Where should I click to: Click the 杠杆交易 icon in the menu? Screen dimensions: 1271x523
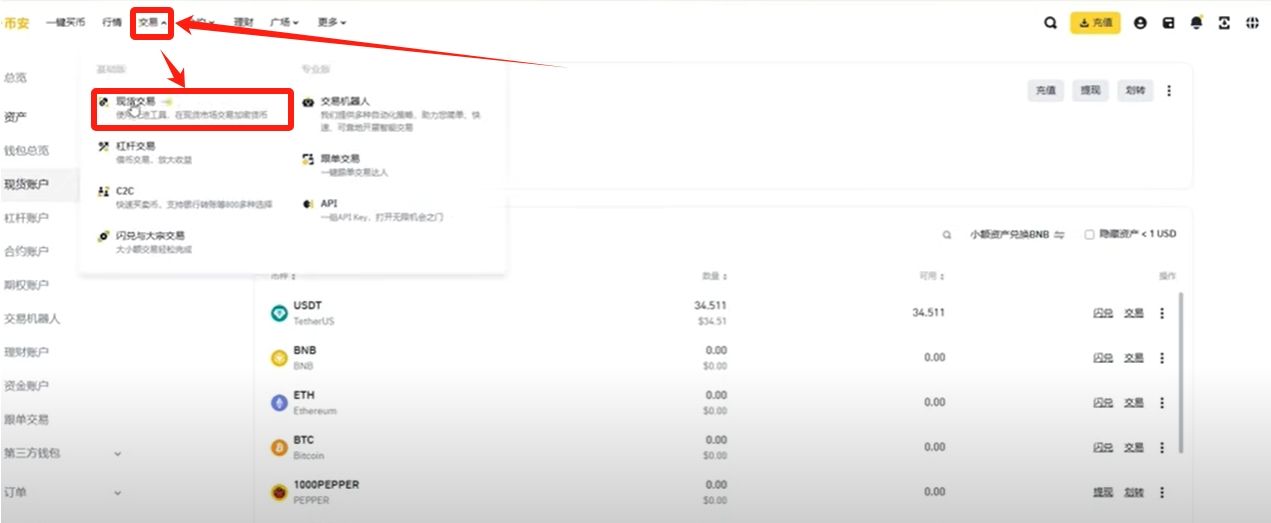[103, 146]
